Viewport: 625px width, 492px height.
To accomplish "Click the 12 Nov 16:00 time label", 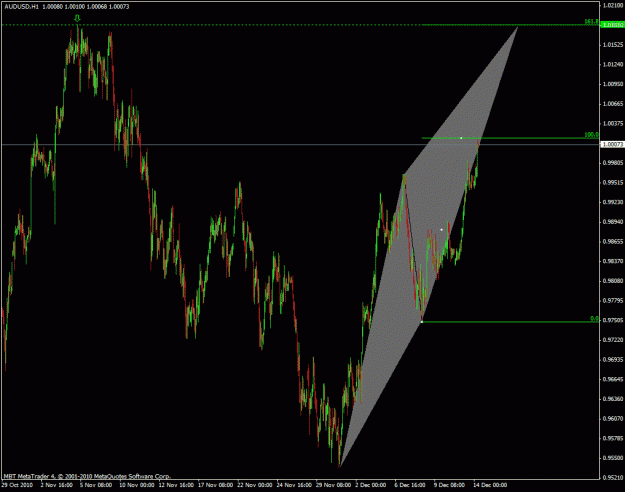I will [x=176, y=485].
